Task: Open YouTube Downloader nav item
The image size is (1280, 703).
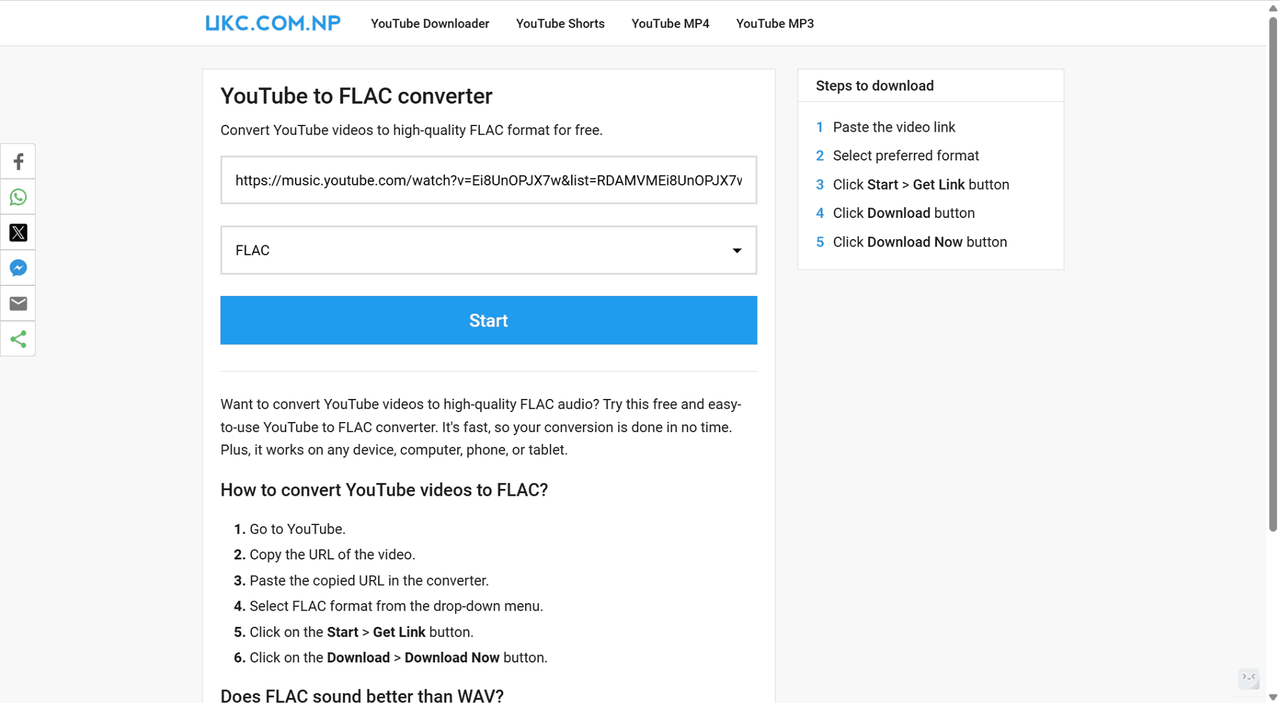Action: pos(430,24)
